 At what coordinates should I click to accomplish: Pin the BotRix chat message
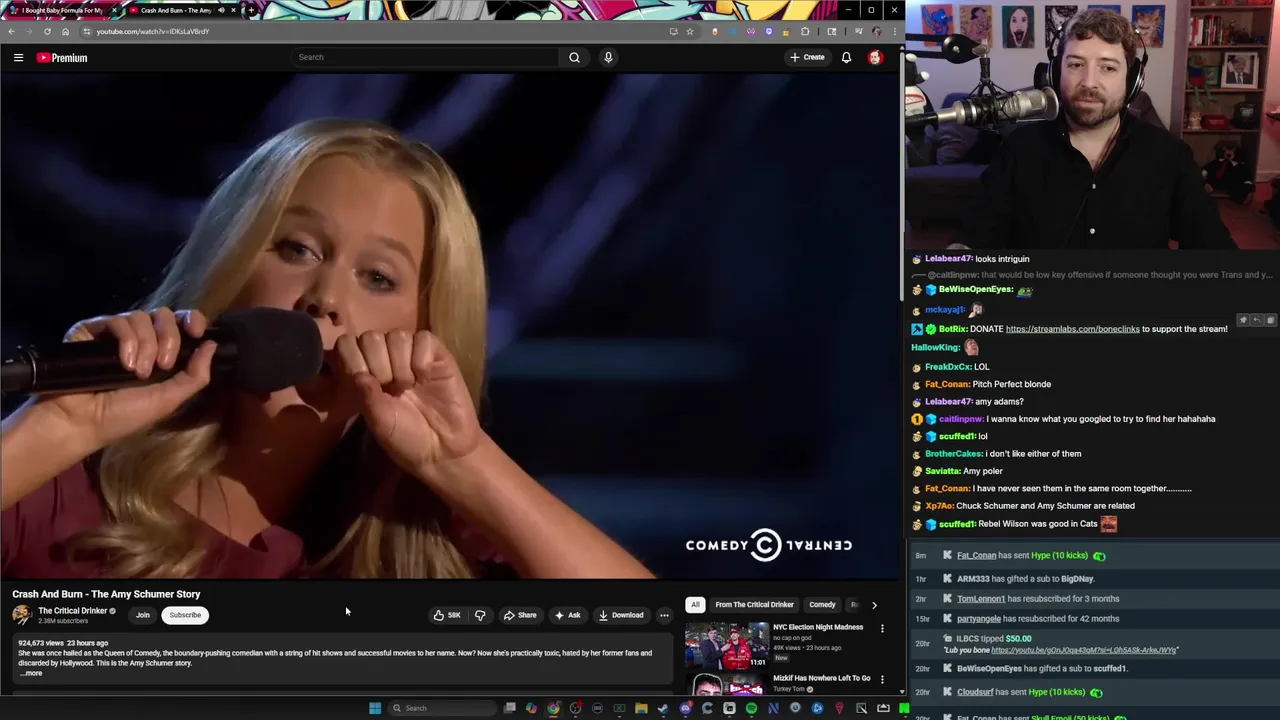(1243, 321)
